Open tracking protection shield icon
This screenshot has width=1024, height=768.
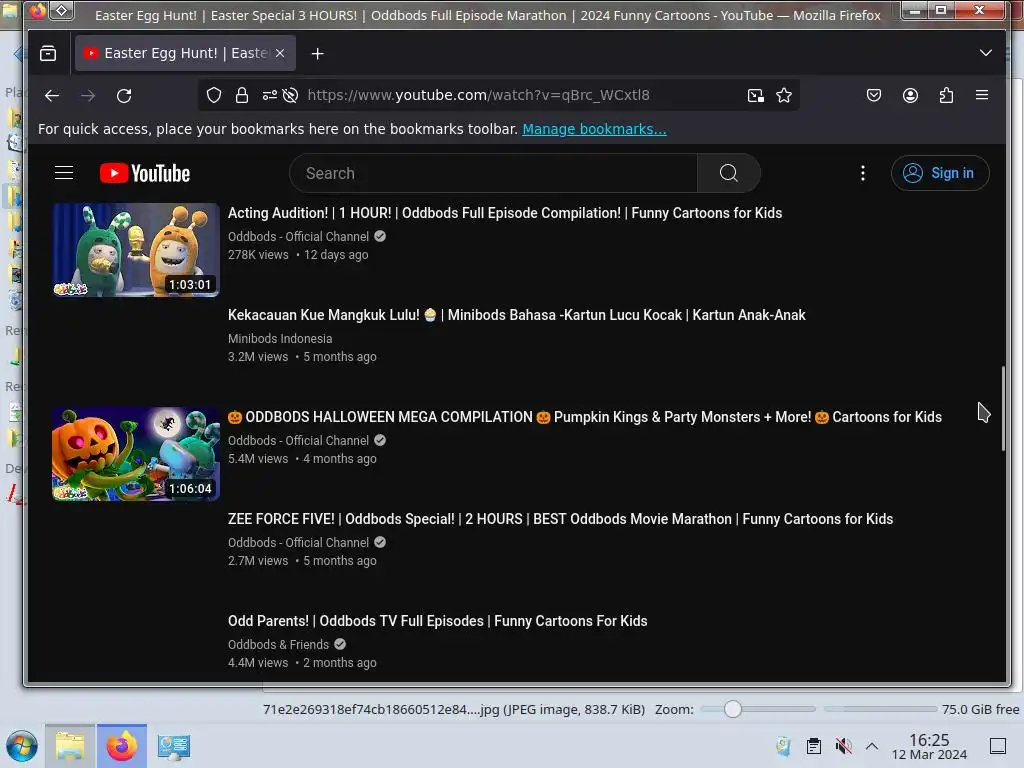tap(214, 95)
